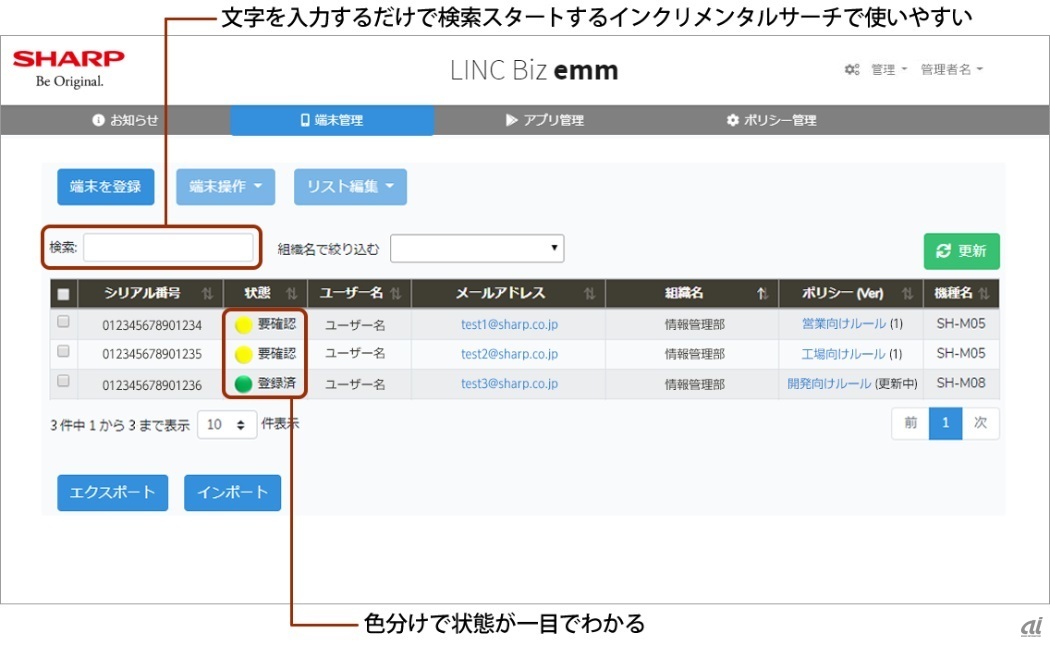Open the test3@sharp.co.jp email link
The image size is (1050, 645).
(x=509, y=383)
